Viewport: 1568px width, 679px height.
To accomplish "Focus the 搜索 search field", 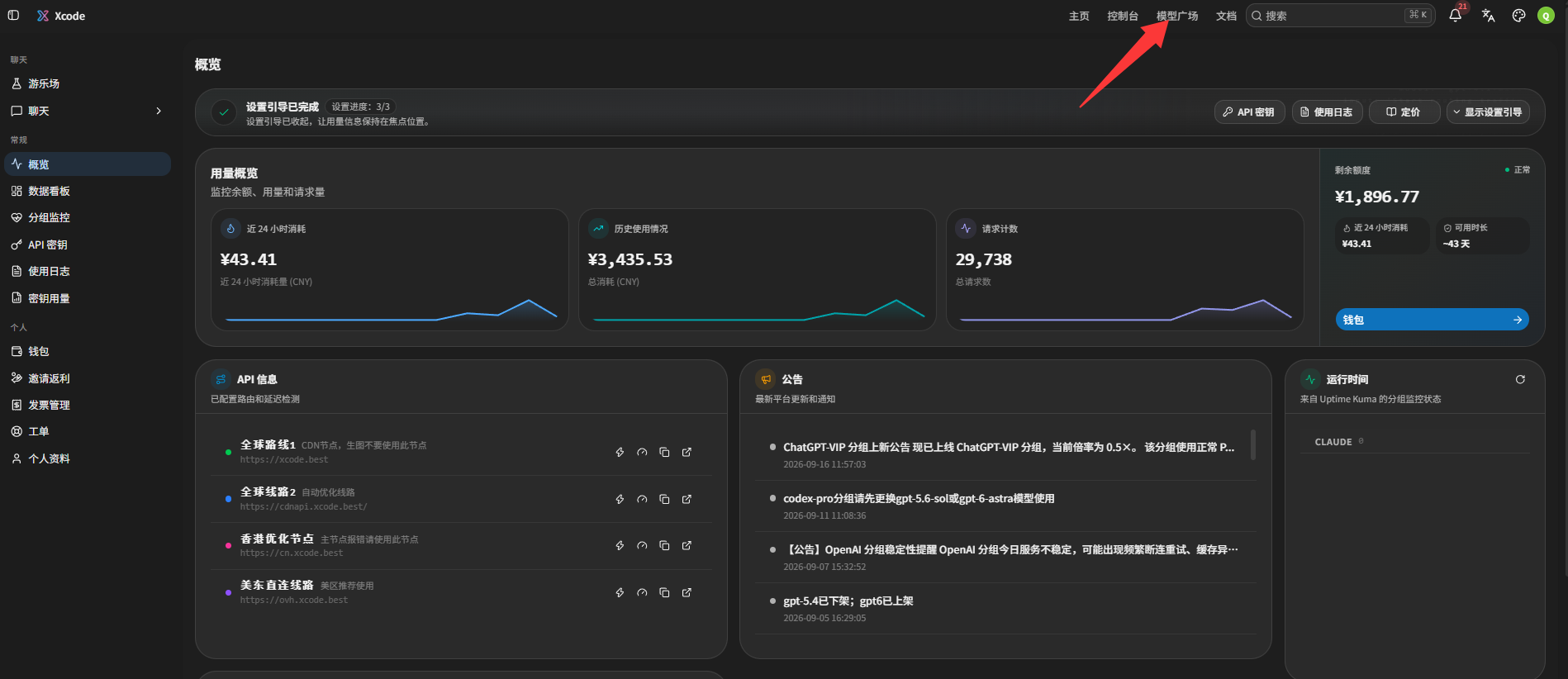I will point(1340,16).
